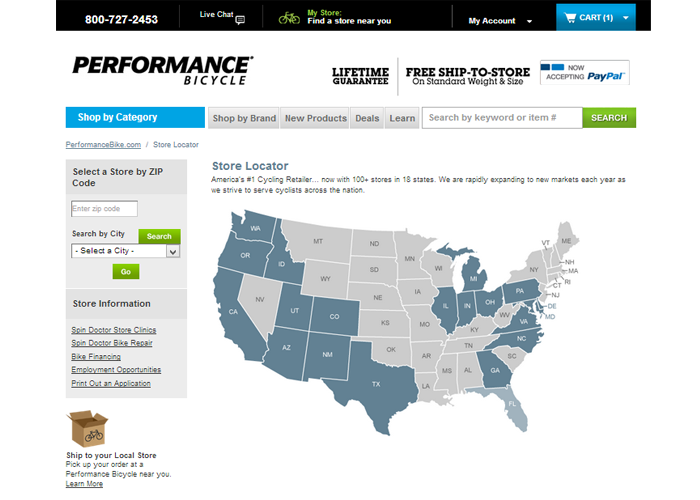Click the Free Ship-To-Store banner
The width and height of the screenshot is (700, 500).
pos(468,76)
